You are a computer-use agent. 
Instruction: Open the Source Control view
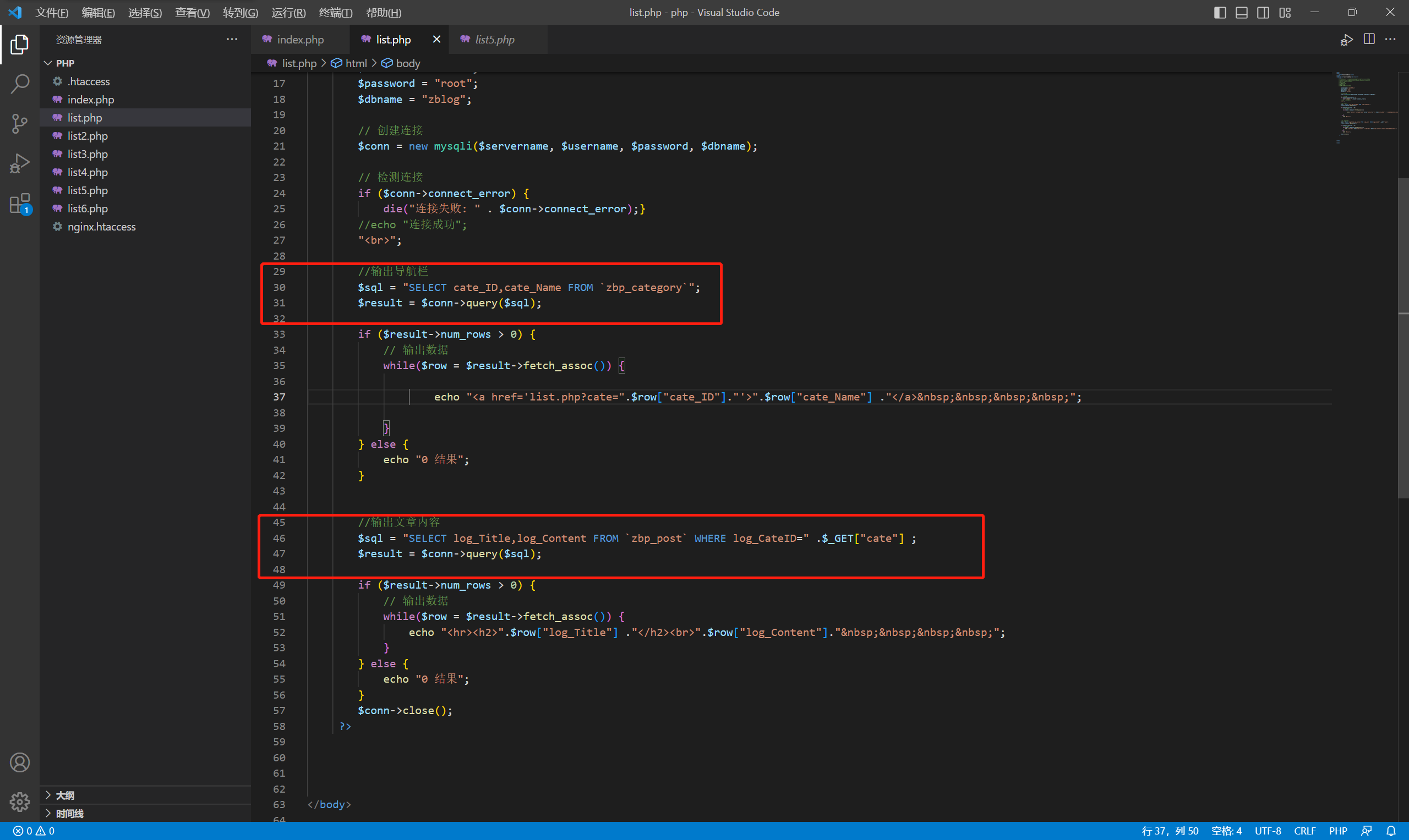[20, 123]
